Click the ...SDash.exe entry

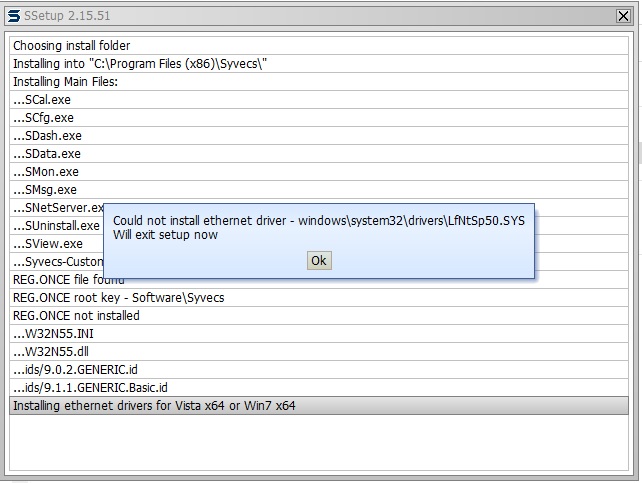pos(47,136)
